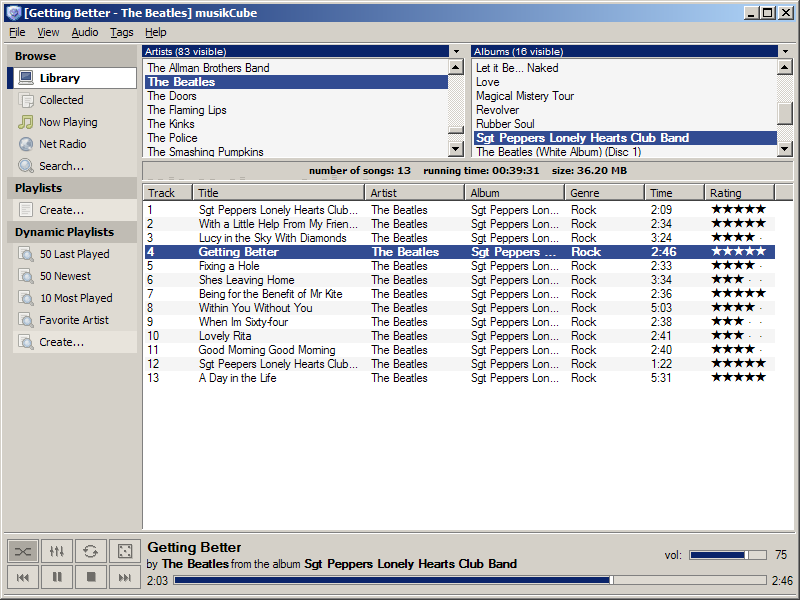The height and width of the screenshot is (600, 800).
Task: Seek within the song progress bar
Action: point(470,580)
